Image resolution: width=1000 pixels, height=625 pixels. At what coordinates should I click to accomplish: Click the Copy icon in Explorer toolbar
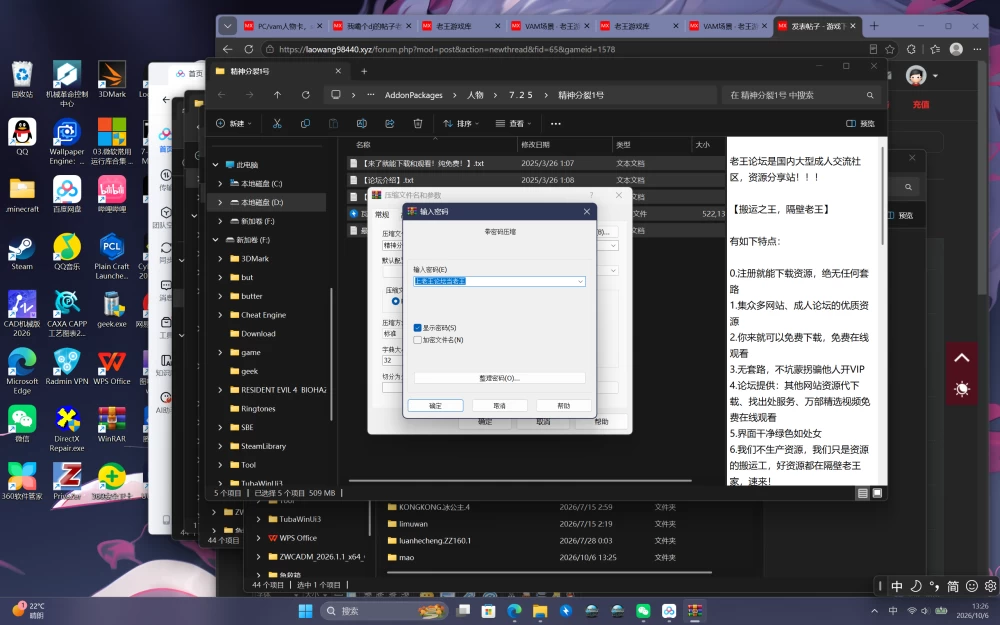(305, 124)
